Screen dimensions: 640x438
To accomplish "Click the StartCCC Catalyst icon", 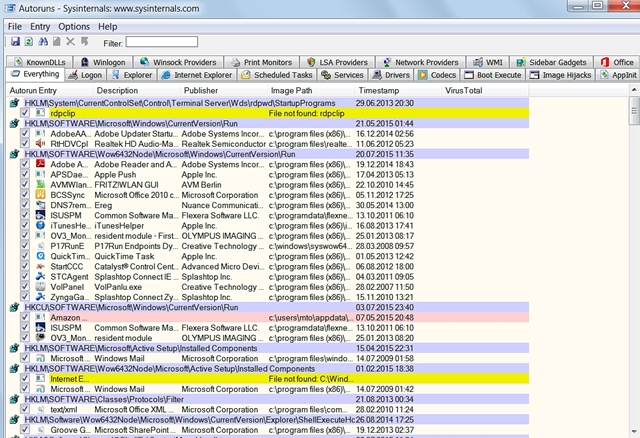I will [x=40, y=266].
